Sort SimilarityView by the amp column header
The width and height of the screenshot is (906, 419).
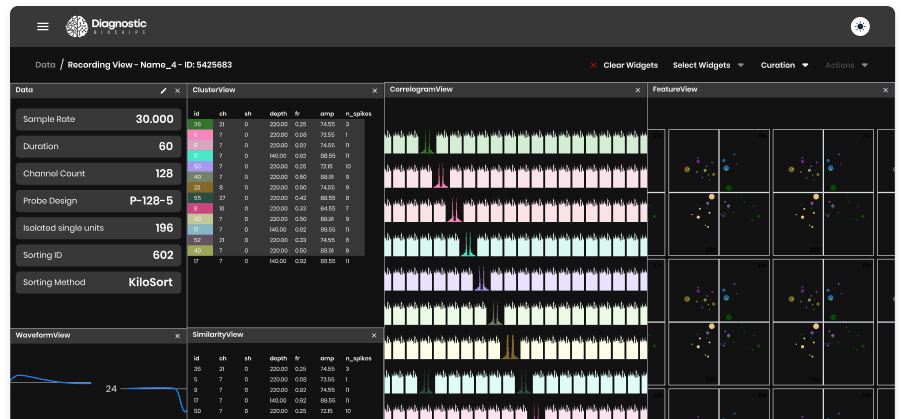coord(326,358)
